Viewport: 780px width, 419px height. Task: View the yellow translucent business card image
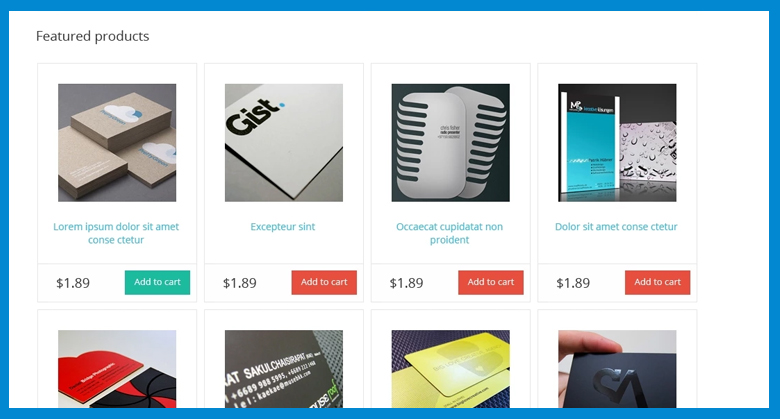(x=450, y=369)
